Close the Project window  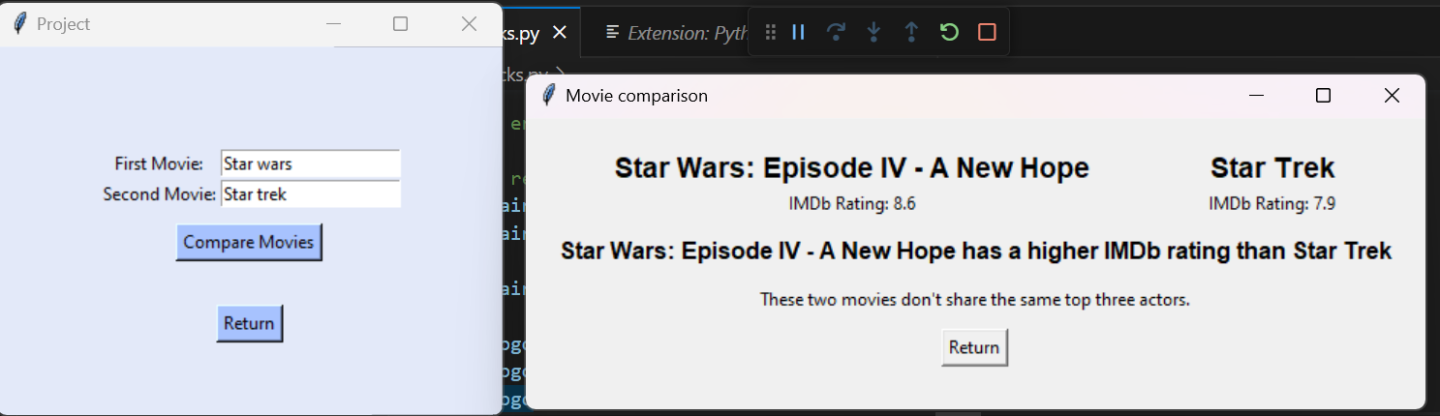[469, 24]
